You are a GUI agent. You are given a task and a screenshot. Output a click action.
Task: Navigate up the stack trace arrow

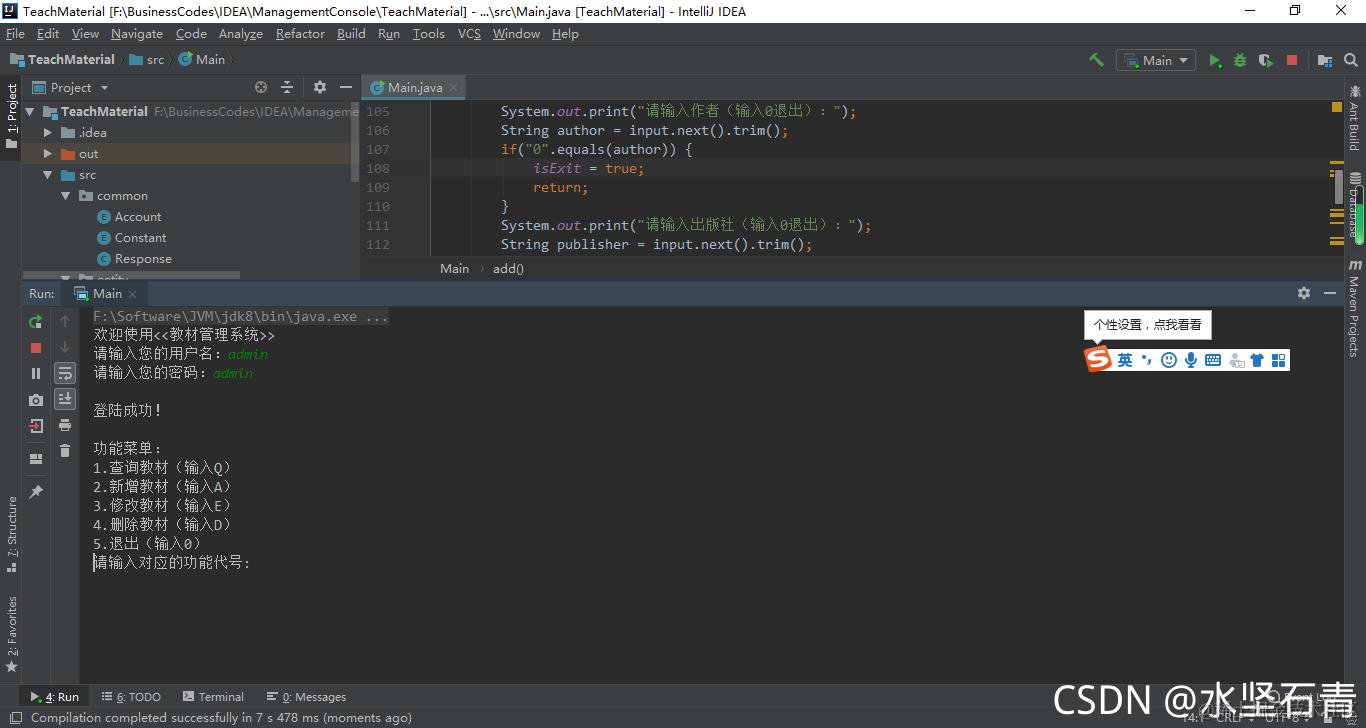point(65,322)
